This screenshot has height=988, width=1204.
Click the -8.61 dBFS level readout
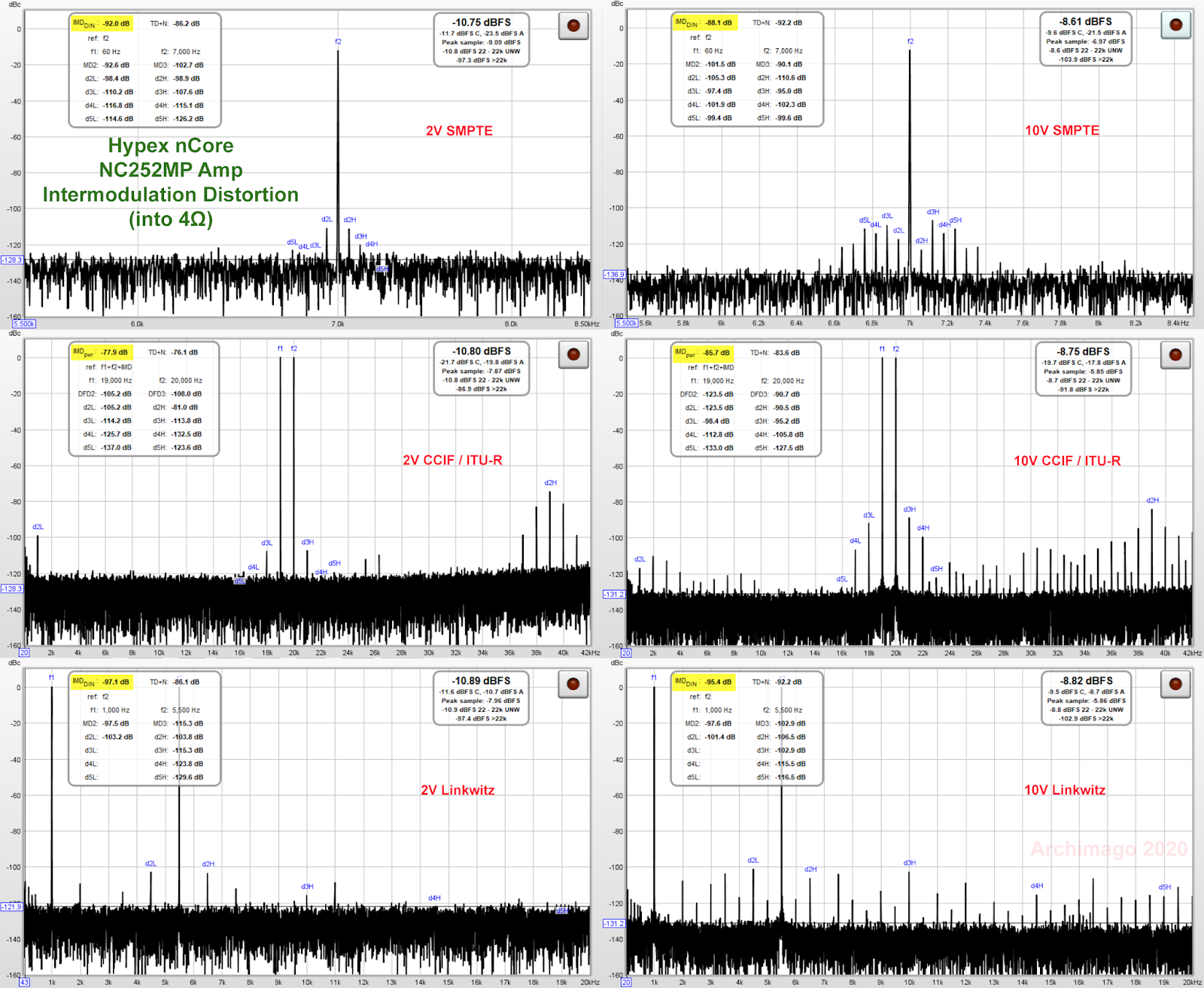point(1086,22)
